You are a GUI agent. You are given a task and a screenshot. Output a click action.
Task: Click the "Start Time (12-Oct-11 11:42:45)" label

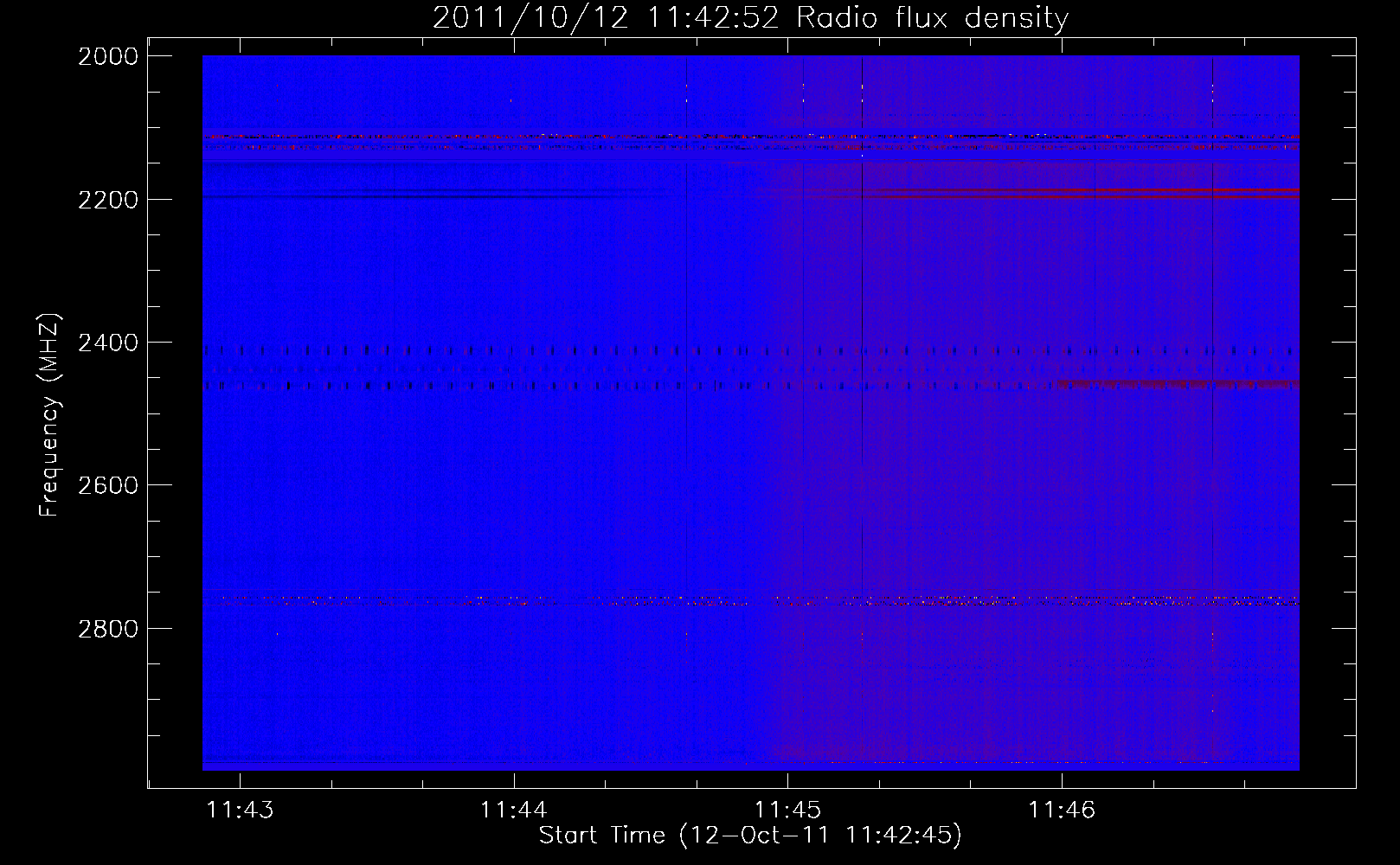click(x=750, y=836)
